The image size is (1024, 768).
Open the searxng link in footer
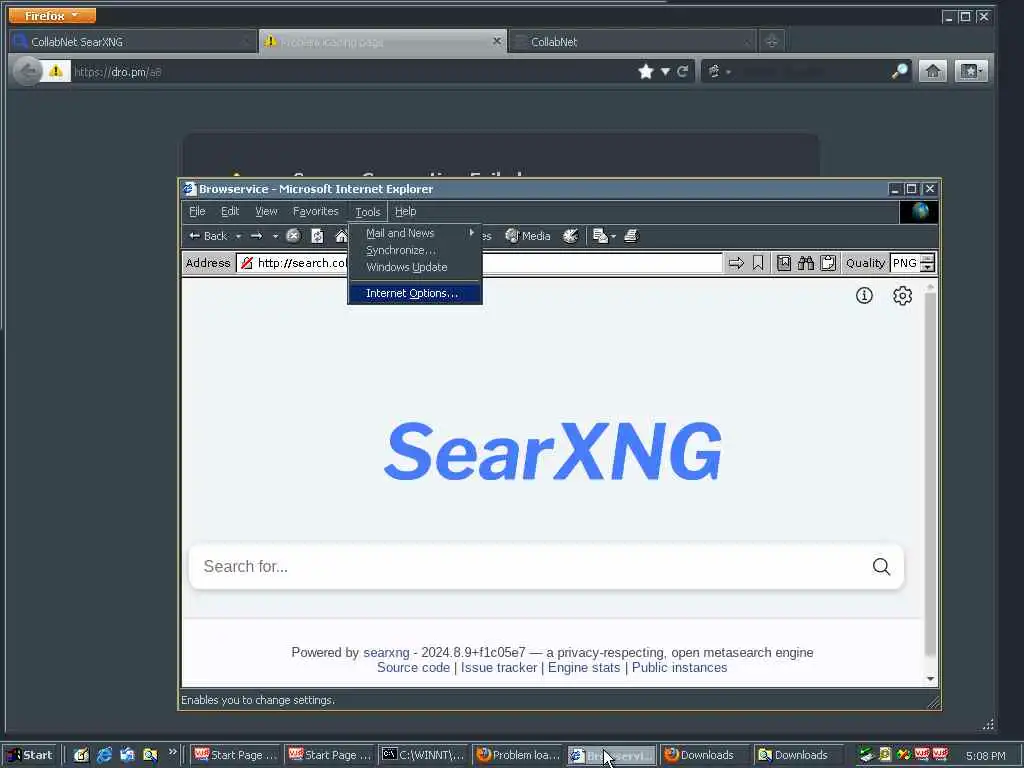(386, 652)
